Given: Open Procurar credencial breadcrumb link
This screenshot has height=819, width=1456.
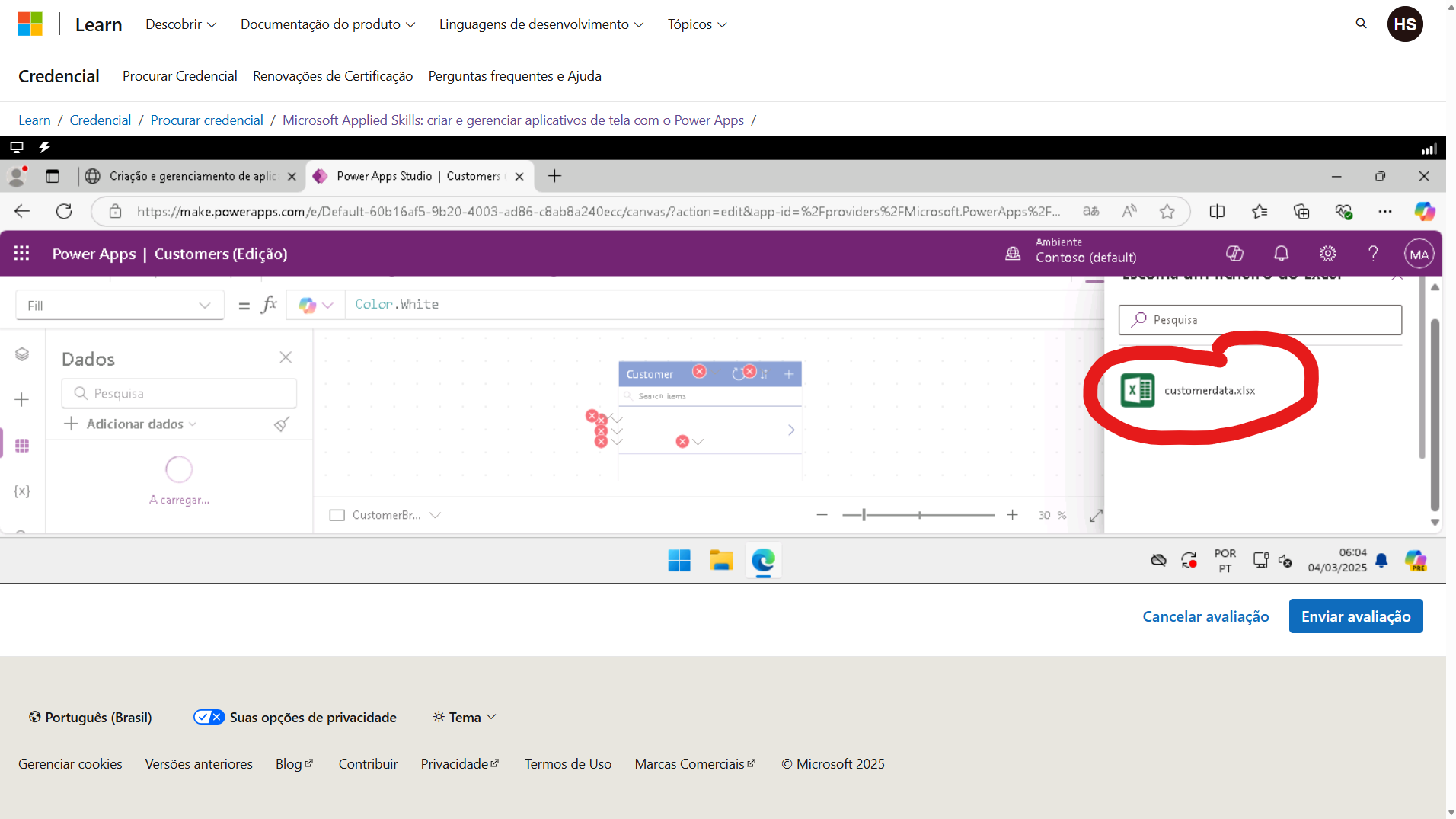Looking at the screenshot, I should click(206, 120).
